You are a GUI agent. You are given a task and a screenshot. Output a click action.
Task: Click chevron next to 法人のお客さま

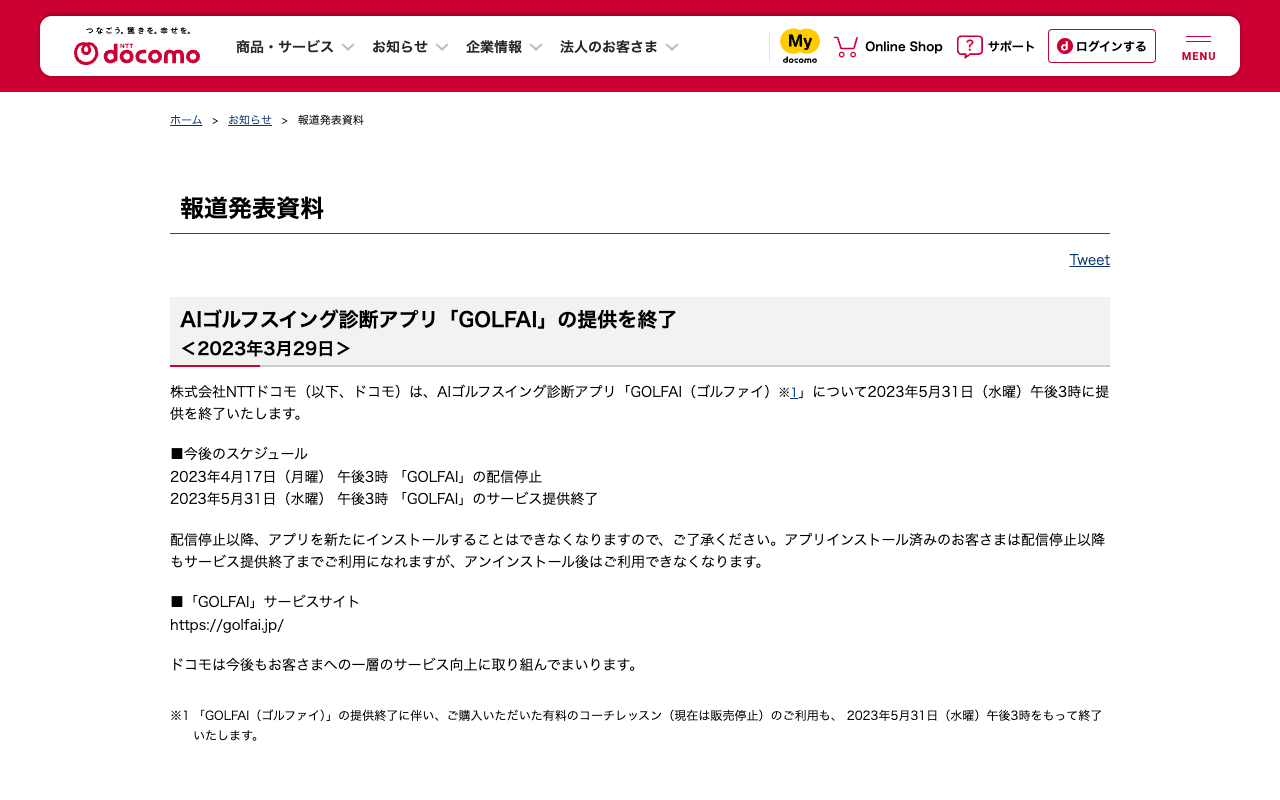pos(672,47)
